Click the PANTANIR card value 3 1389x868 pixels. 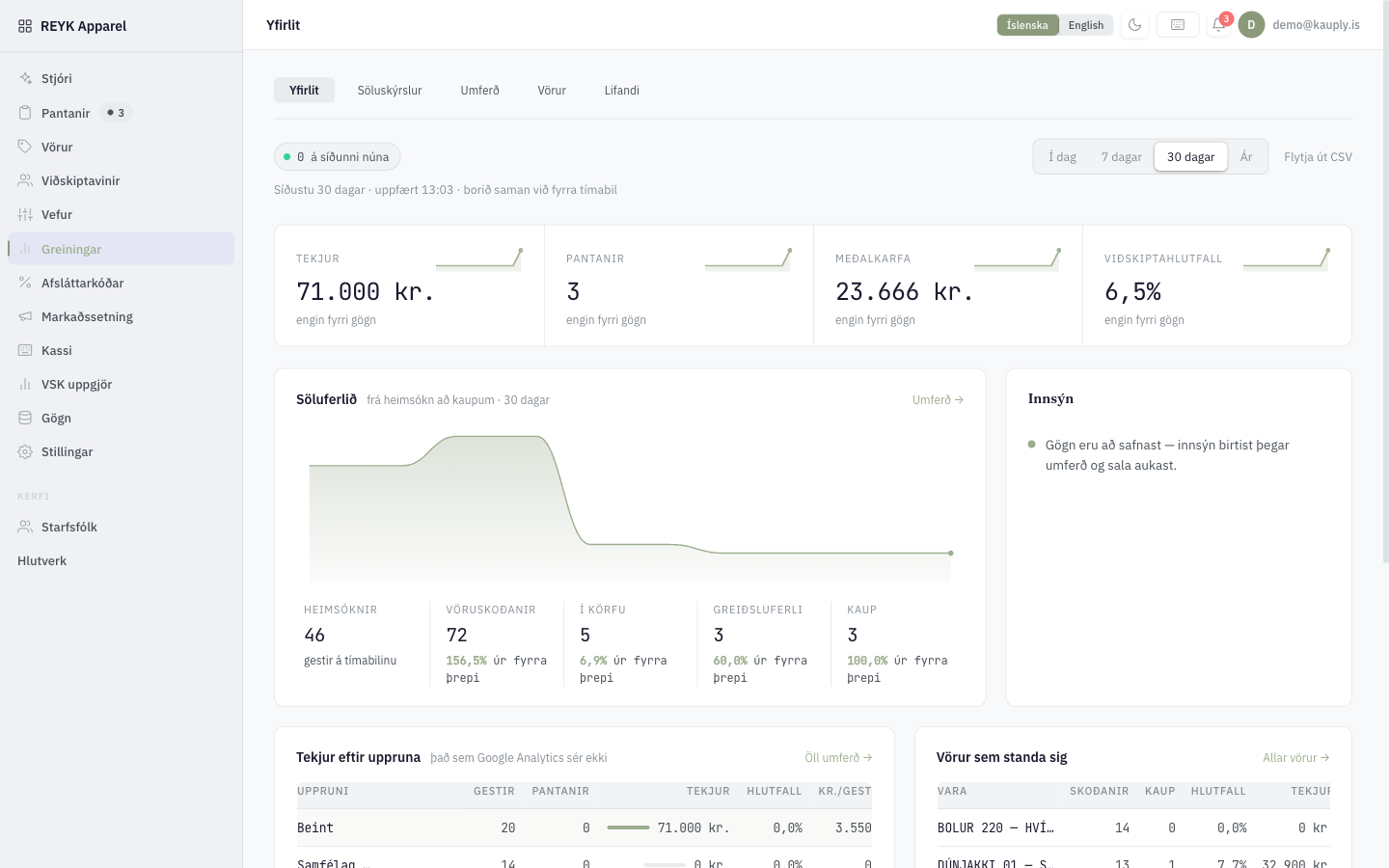pyautogui.click(x=573, y=291)
